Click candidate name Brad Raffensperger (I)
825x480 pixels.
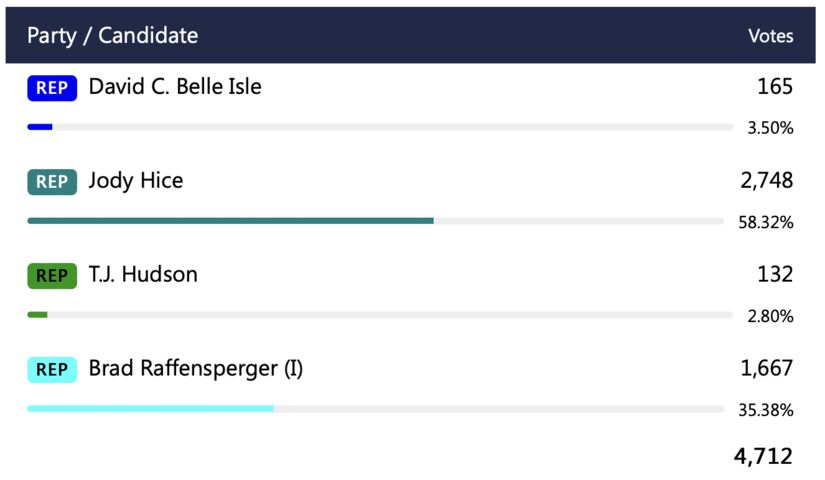click(196, 369)
